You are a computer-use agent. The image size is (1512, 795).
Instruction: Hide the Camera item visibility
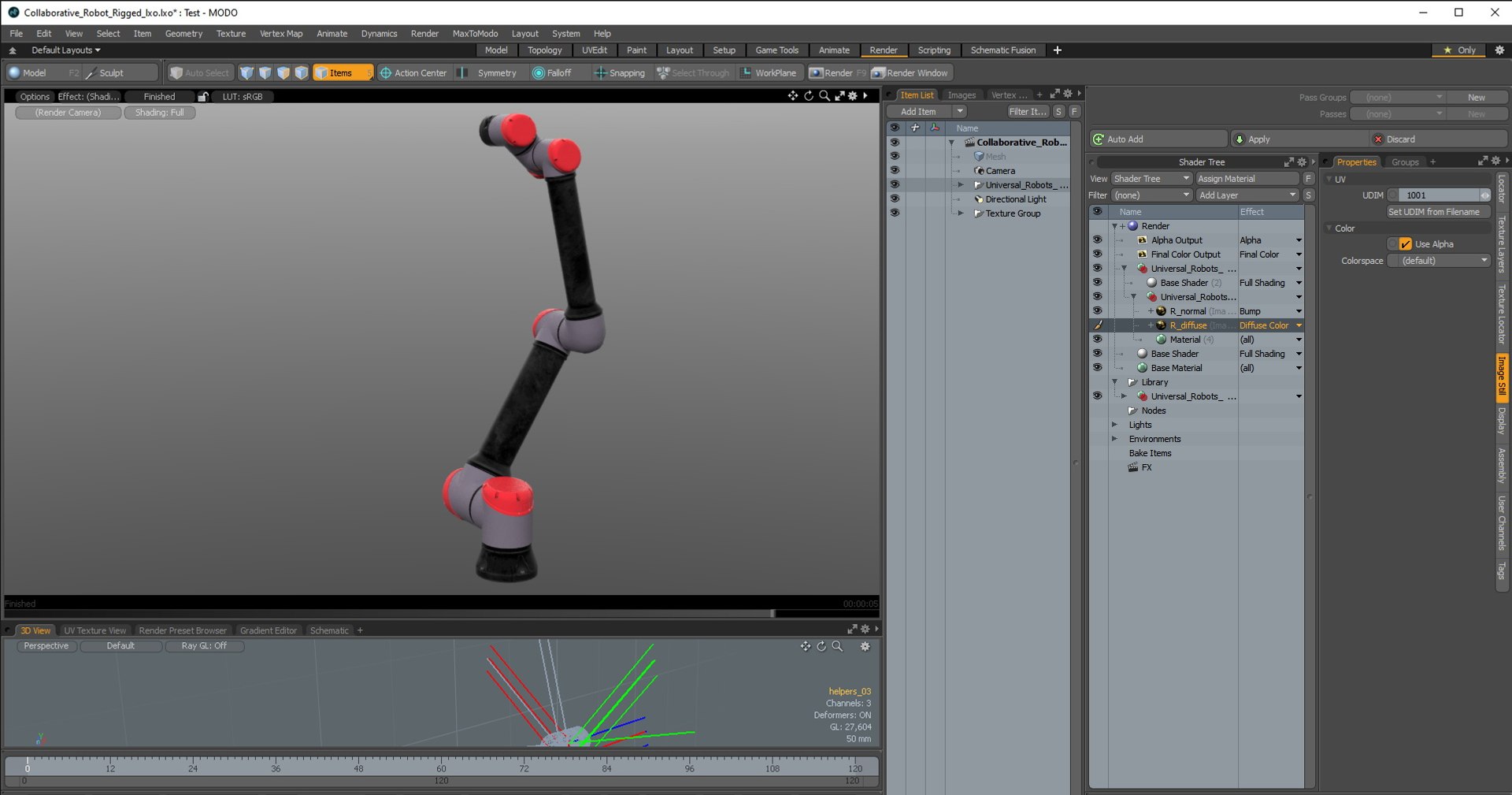895,170
